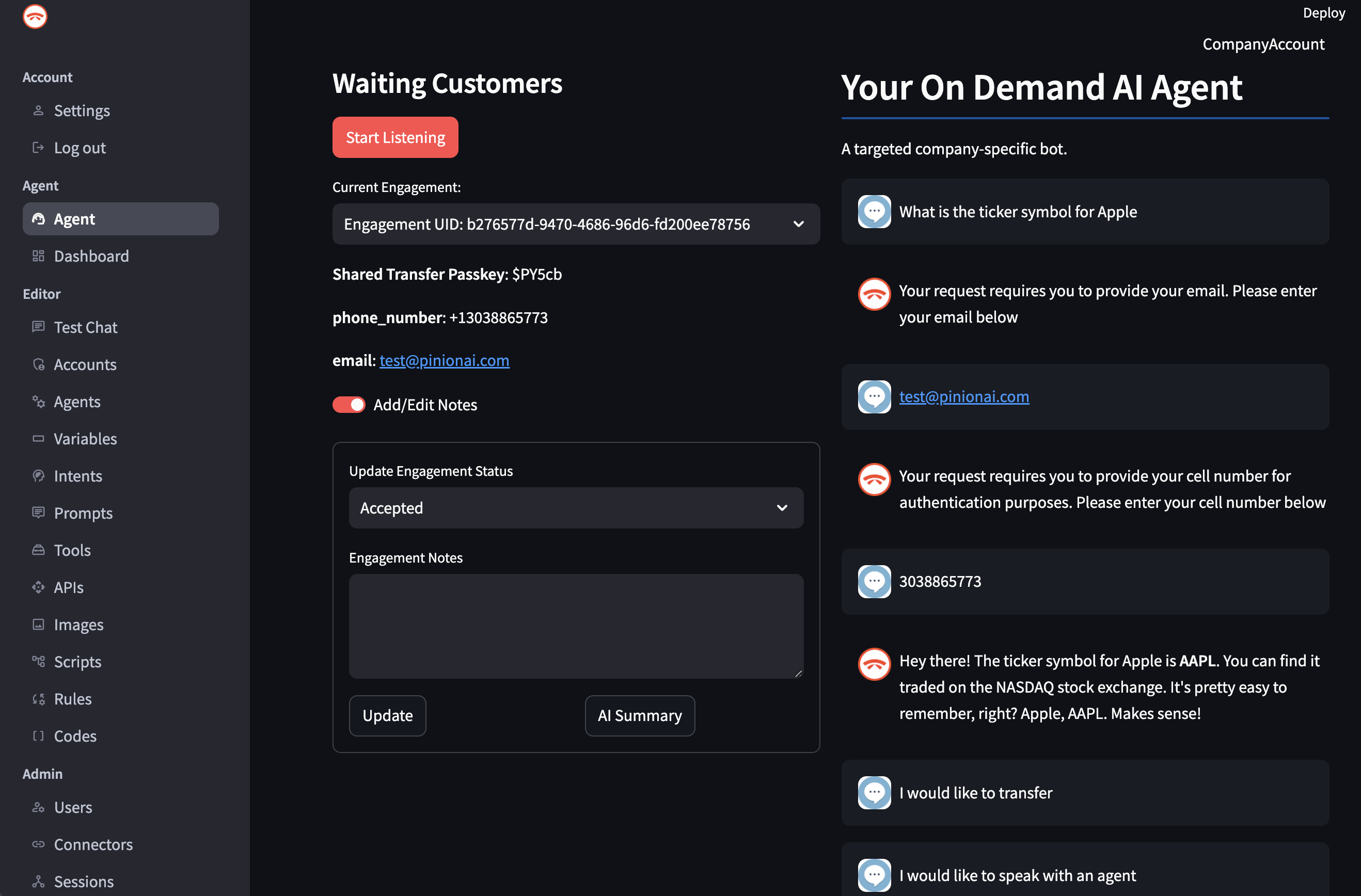Click the Intents head icon

tap(38, 476)
